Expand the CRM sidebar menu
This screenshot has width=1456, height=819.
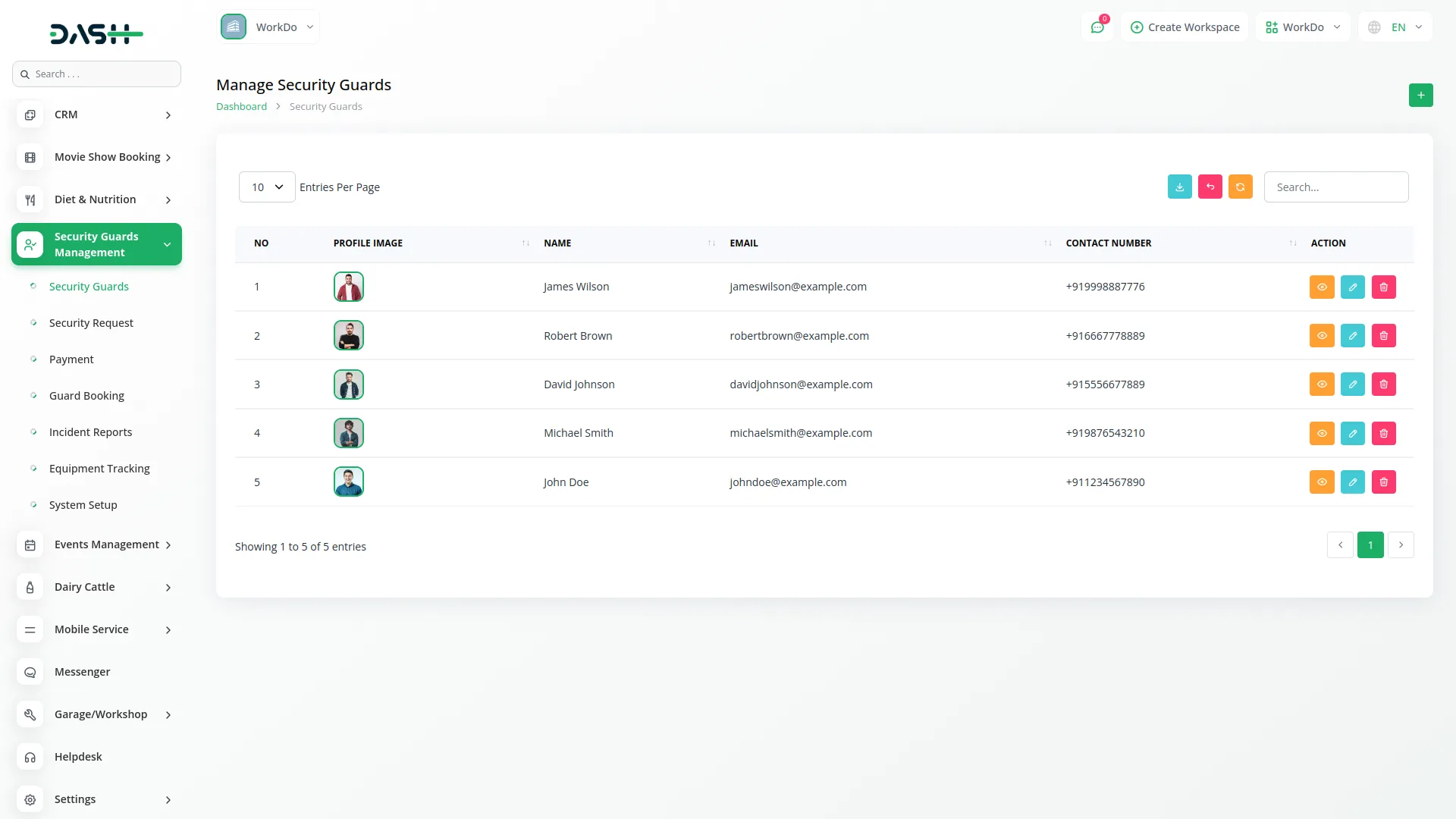[x=96, y=115]
